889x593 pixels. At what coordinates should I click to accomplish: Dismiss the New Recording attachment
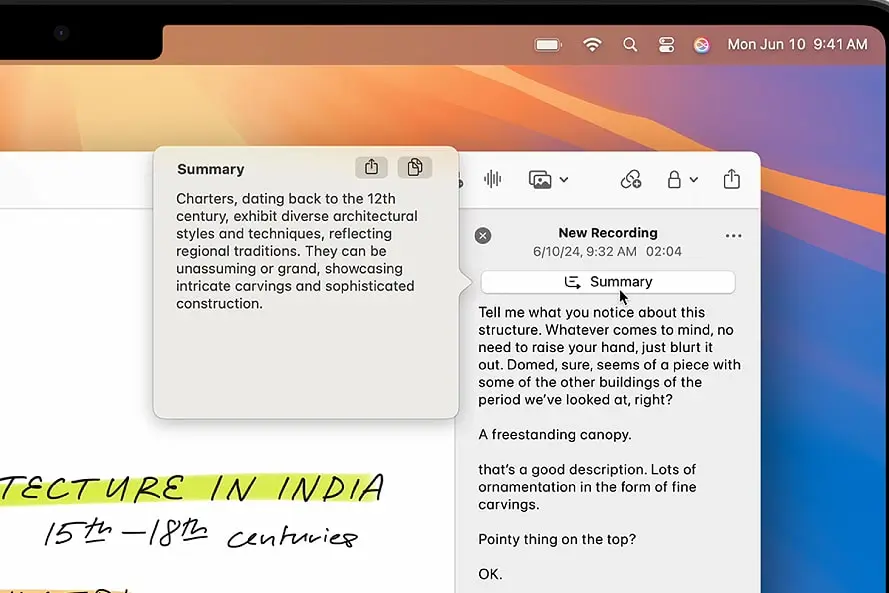coord(483,235)
